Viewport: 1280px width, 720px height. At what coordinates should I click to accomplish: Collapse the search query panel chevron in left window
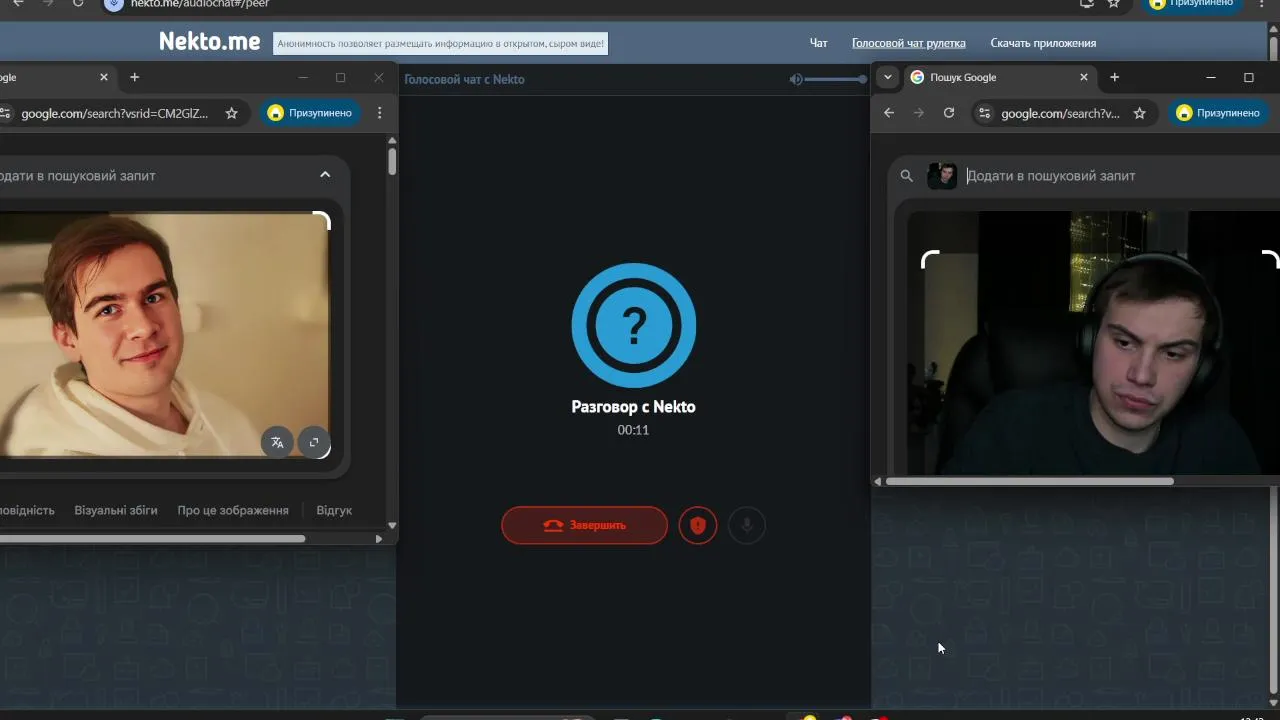(325, 175)
